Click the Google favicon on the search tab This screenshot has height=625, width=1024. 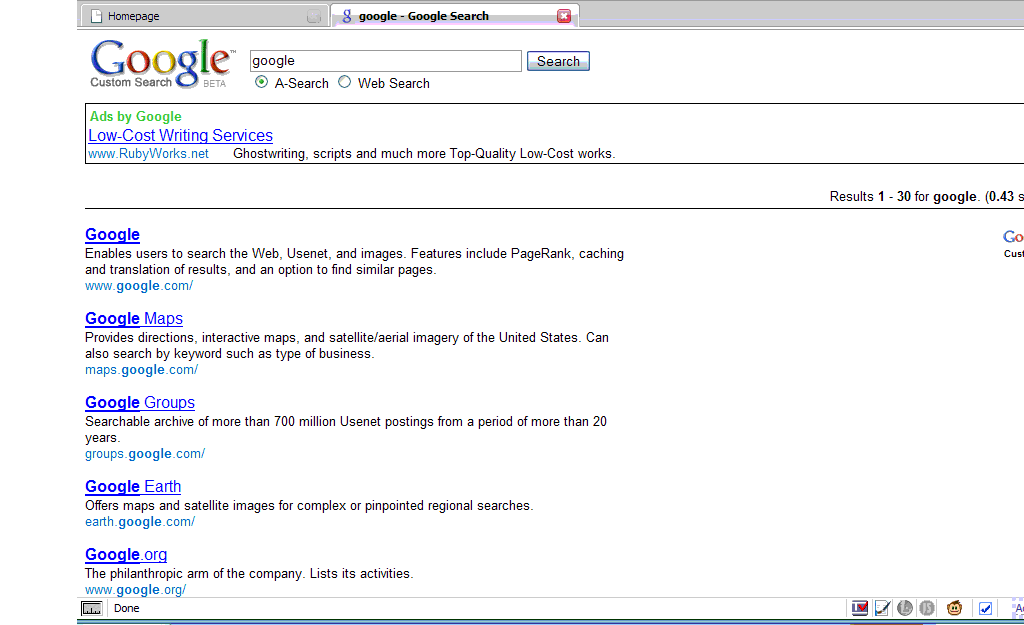point(345,15)
